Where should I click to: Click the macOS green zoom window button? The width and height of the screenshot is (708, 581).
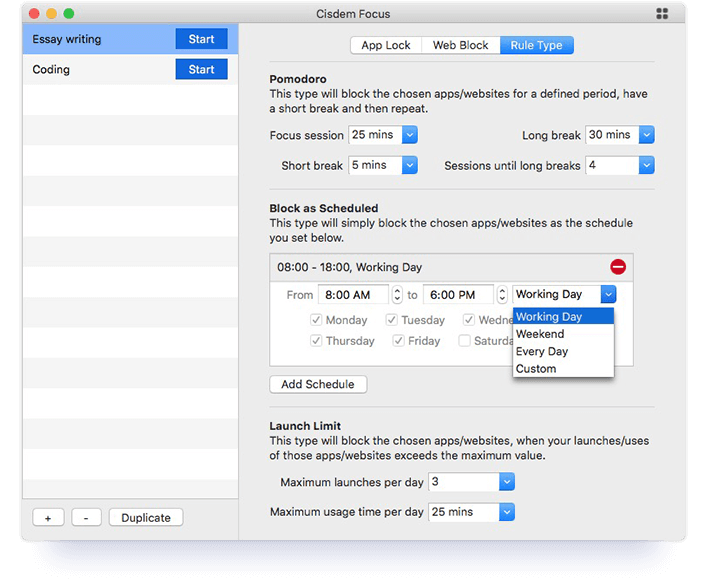[69, 14]
